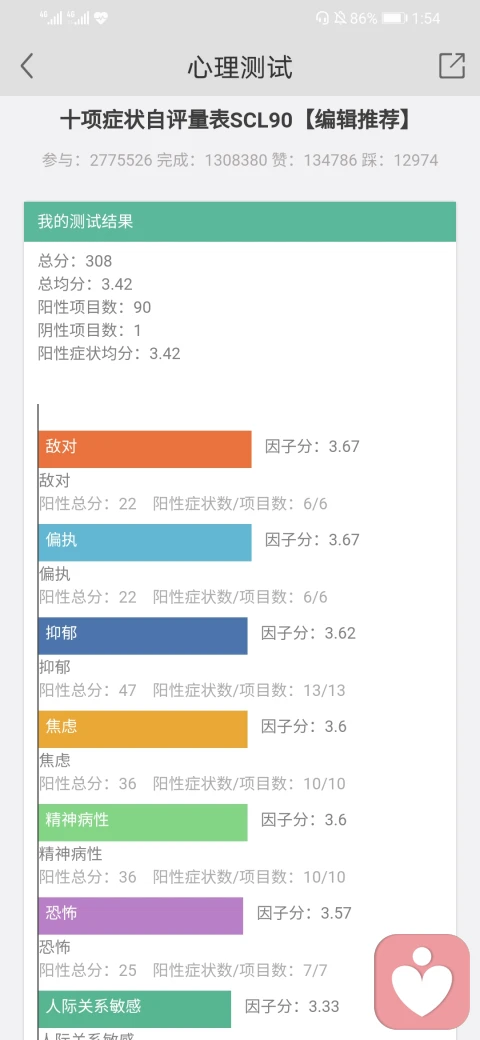Image resolution: width=480 pixels, height=1040 pixels.
Task: Select the green 人际关系敏感 bar
Action: [135, 1009]
